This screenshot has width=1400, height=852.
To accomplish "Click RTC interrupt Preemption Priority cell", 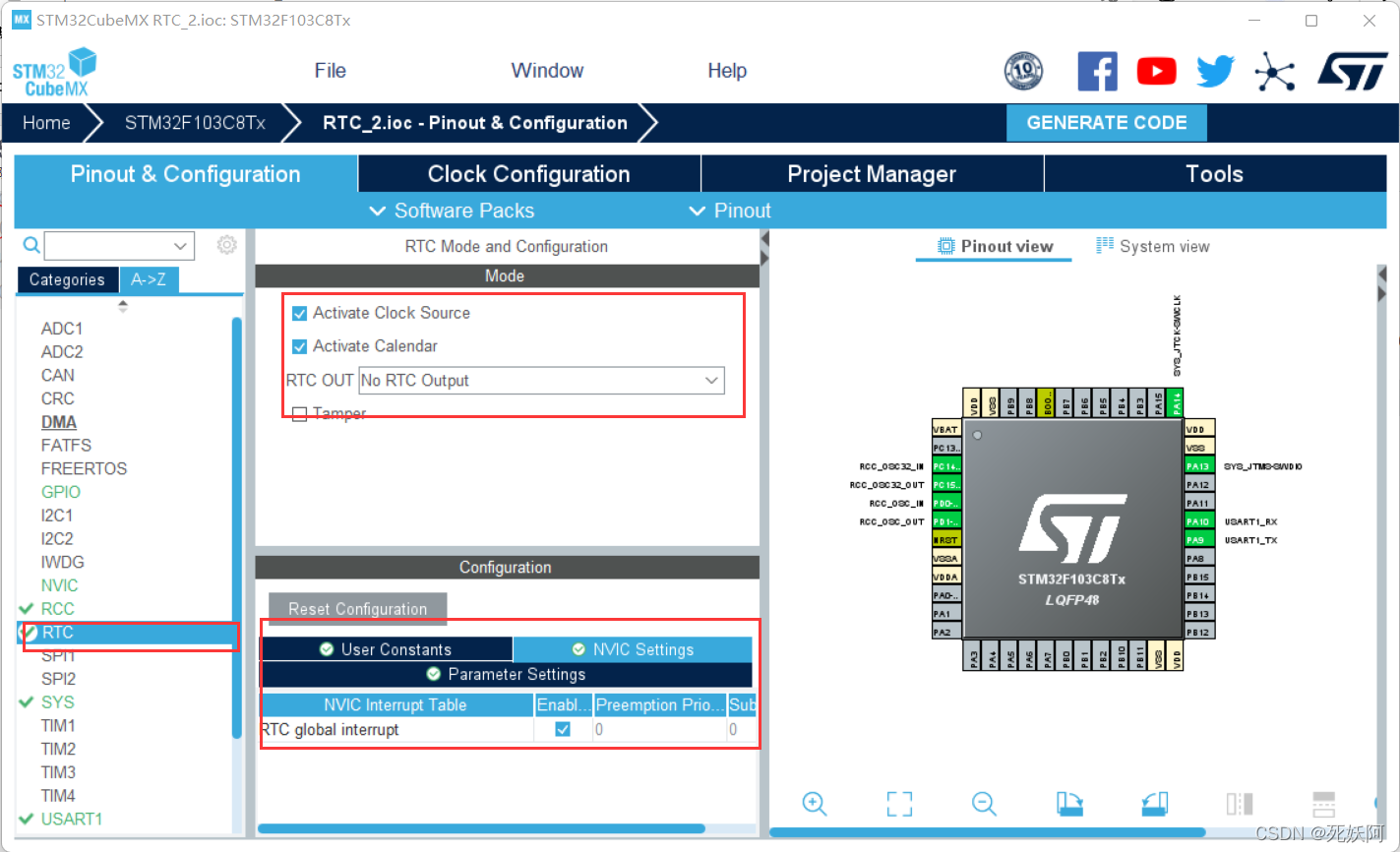I will click(660, 730).
